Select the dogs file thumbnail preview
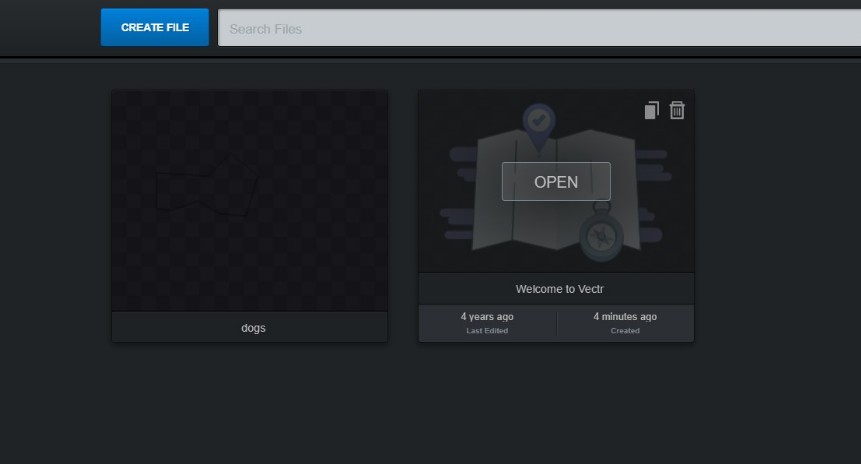The image size is (861, 464). (x=249, y=200)
